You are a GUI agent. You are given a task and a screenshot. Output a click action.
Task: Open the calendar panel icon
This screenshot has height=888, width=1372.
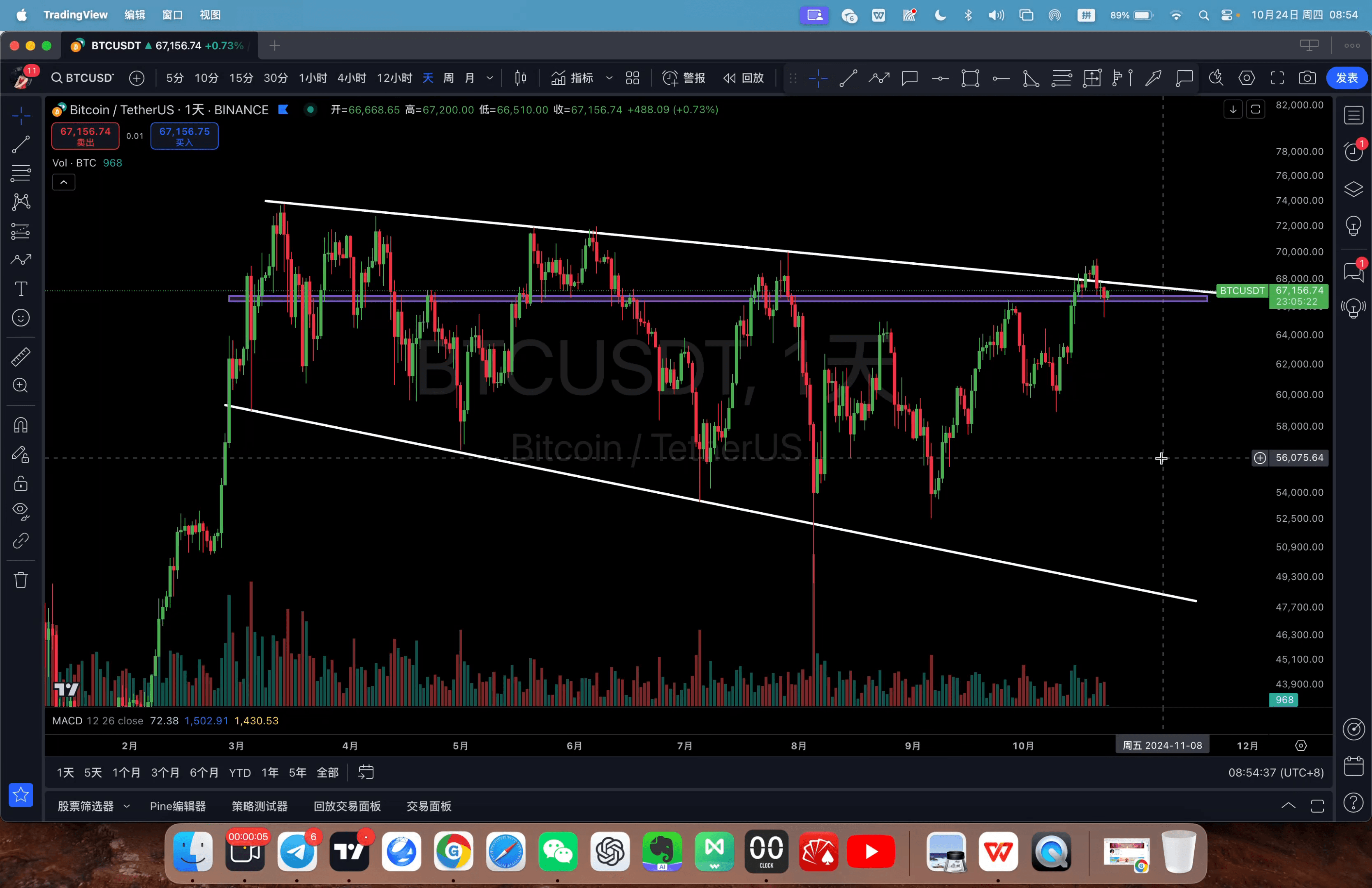(x=1353, y=766)
